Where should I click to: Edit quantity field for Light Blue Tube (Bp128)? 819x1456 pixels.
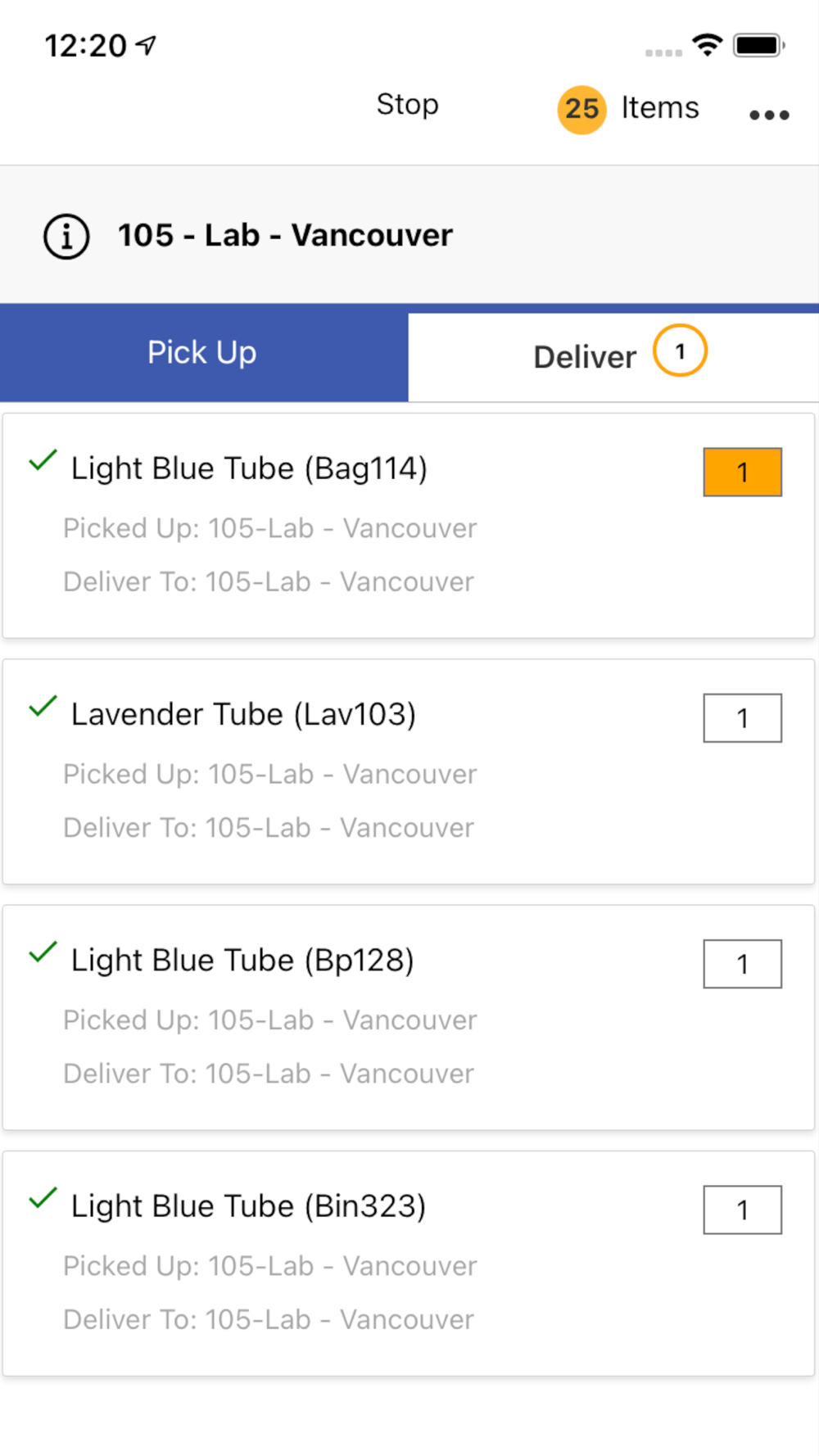(x=742, y=964)
